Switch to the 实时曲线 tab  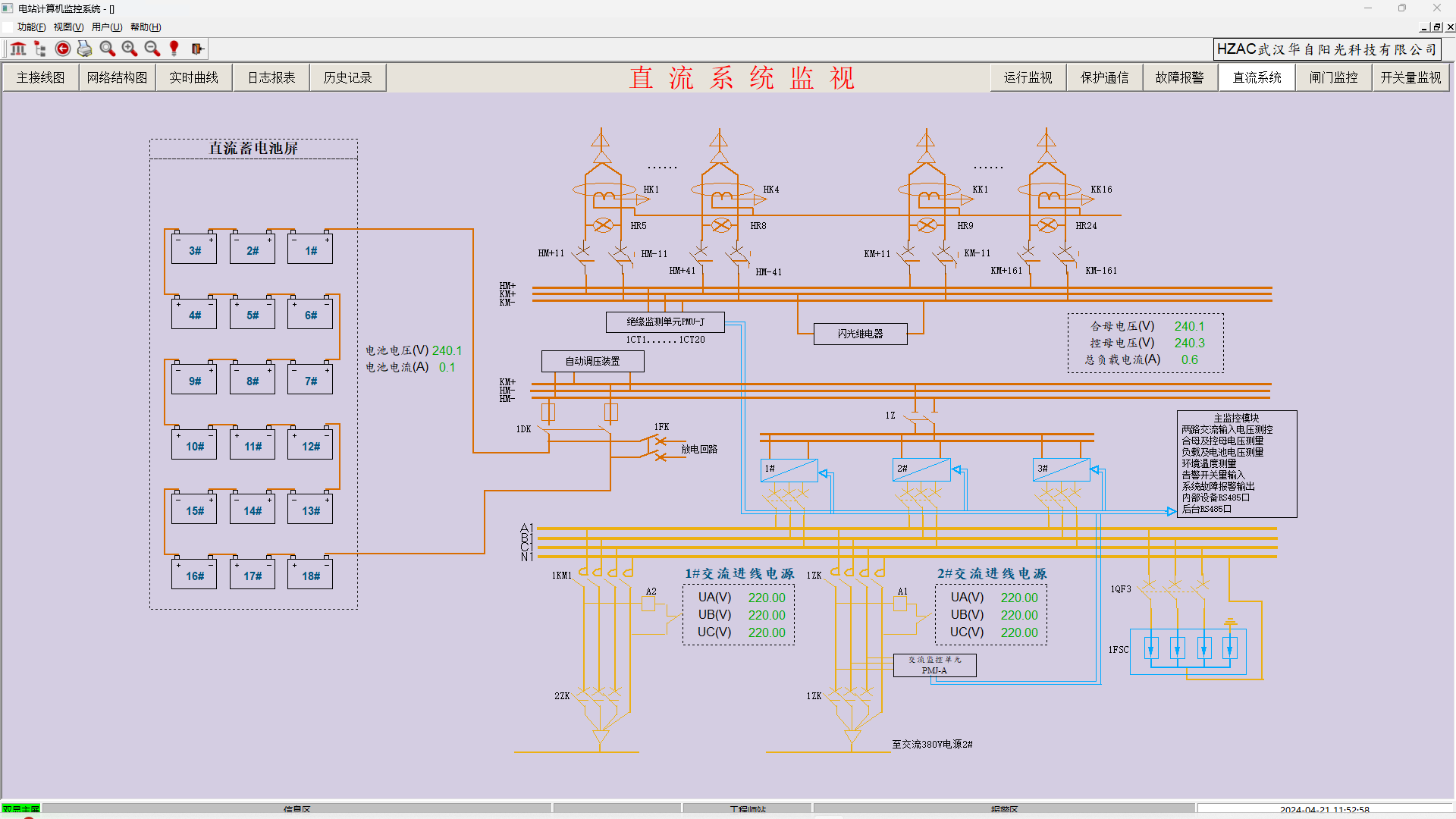tap(194, 77)
